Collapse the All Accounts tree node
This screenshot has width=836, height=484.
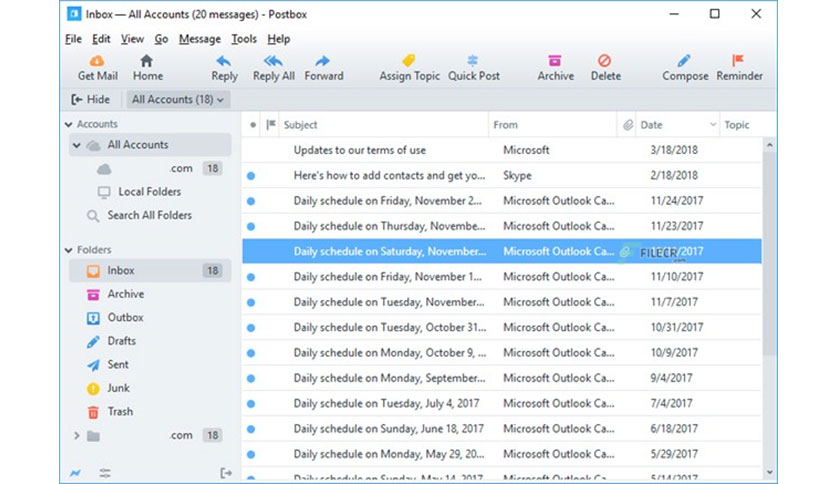[77, 145]
